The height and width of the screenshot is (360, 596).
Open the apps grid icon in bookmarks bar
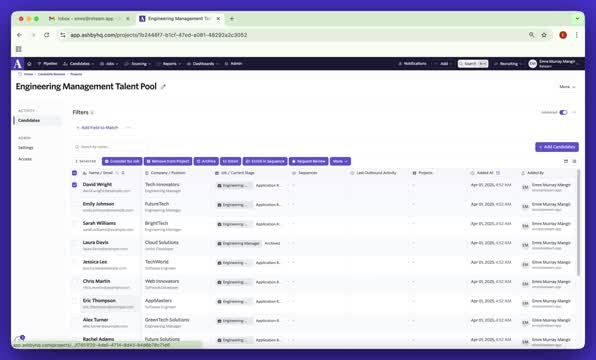click(x=19, y=49)
